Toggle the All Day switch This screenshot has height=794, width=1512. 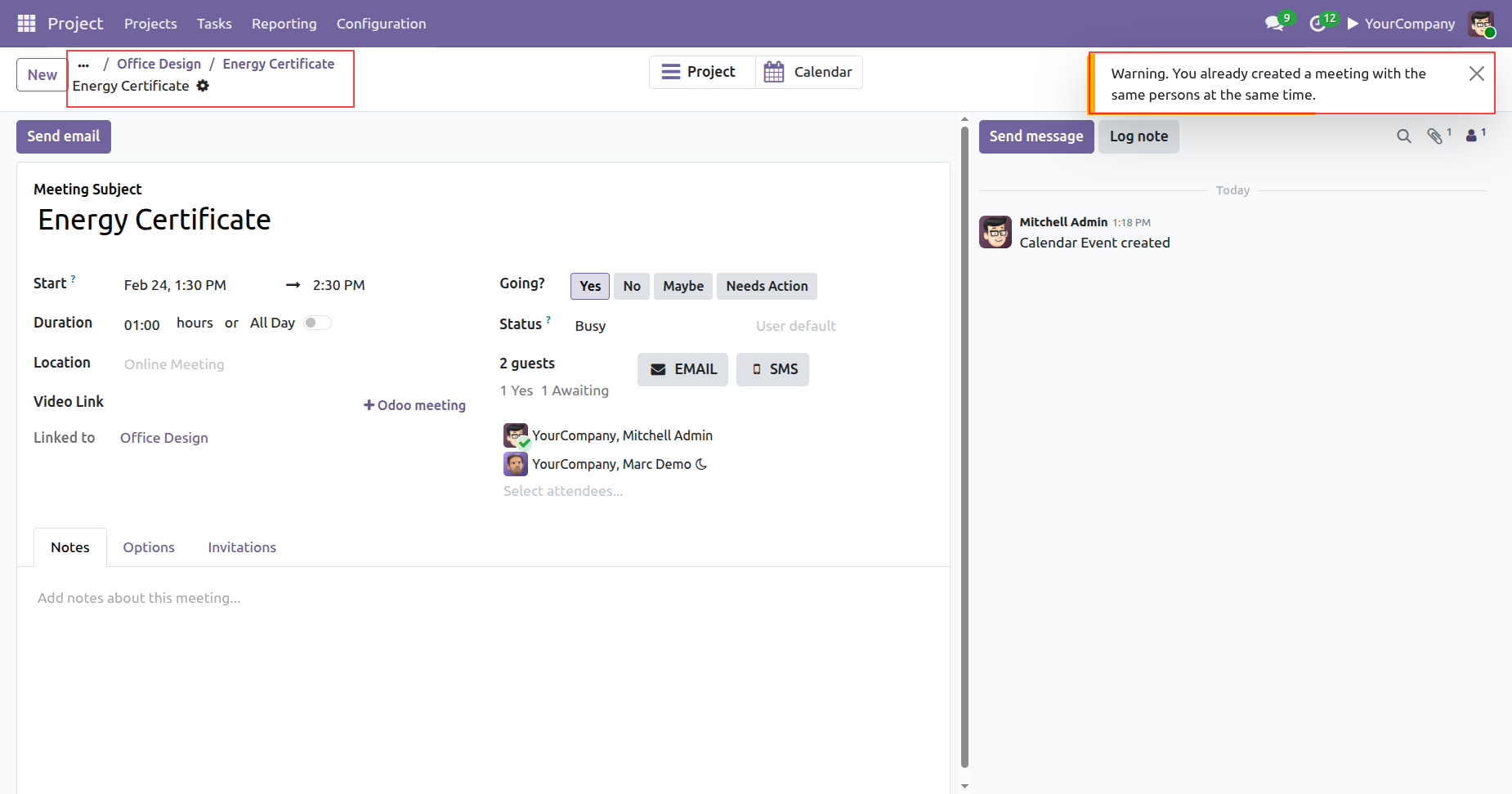click(318, 323)
